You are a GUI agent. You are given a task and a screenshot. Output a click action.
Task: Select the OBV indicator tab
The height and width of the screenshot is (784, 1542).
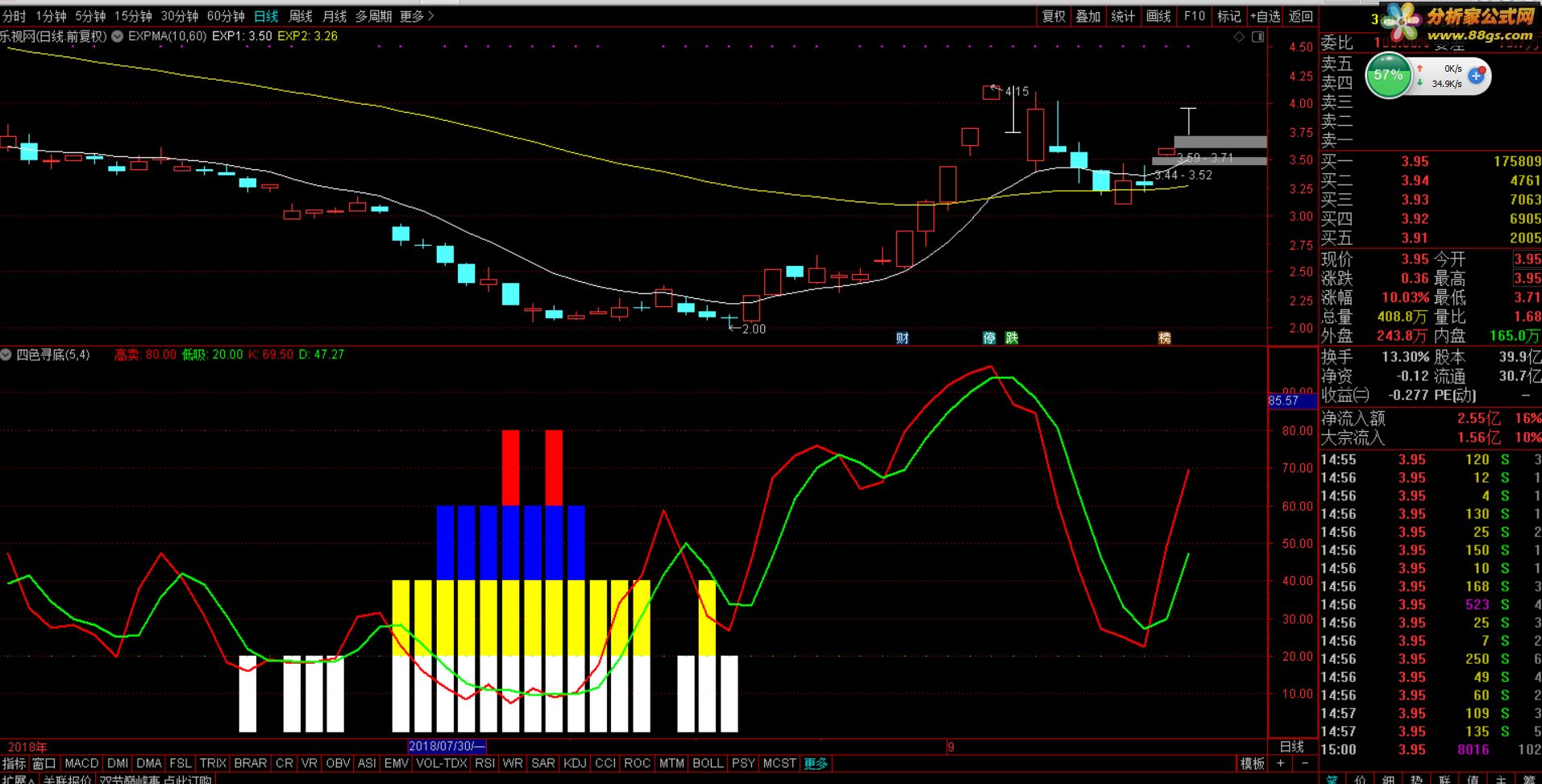coord(338,763)
